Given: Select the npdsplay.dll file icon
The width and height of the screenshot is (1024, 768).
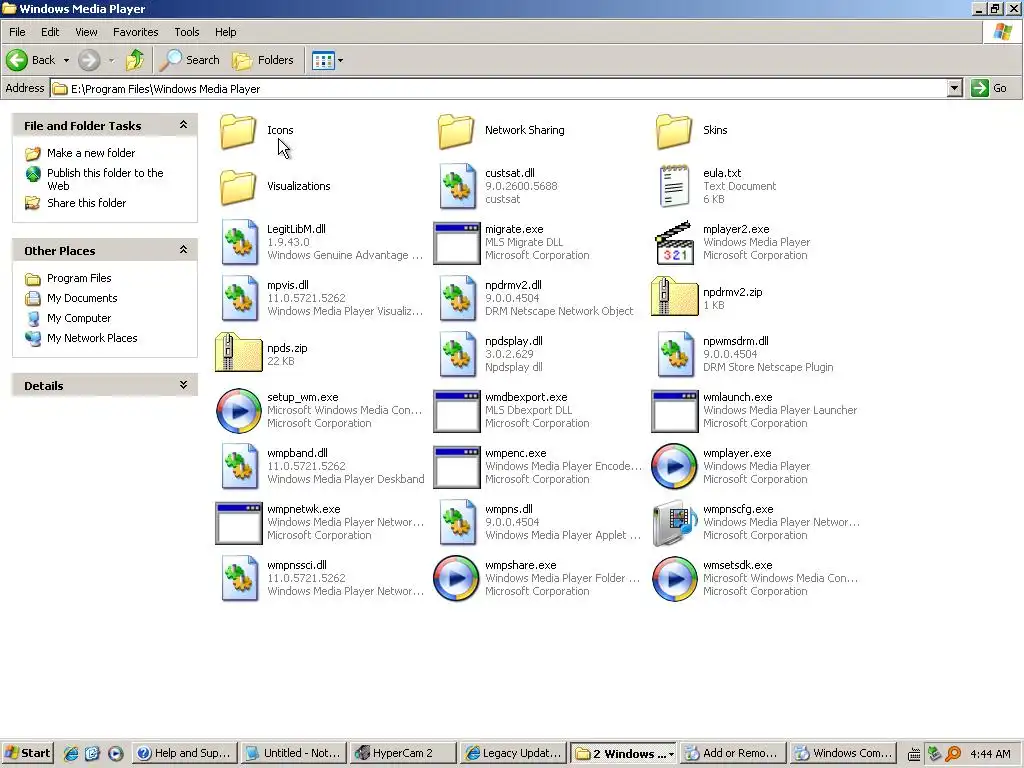Looking at the screenshot, I should (x=457, y=355).
